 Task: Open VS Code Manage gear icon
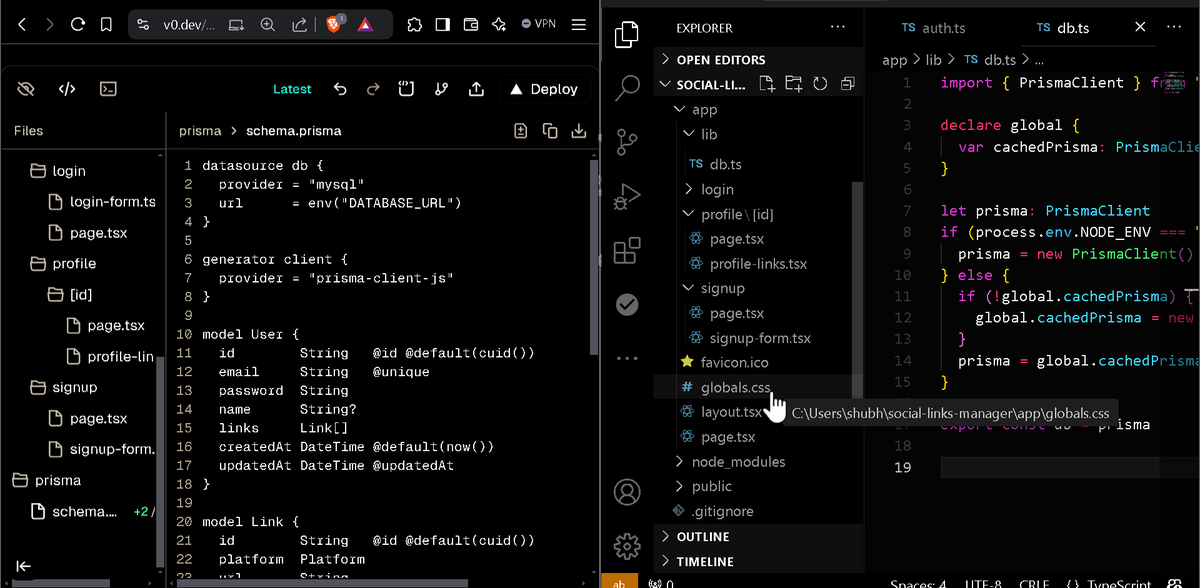[627, 545]
